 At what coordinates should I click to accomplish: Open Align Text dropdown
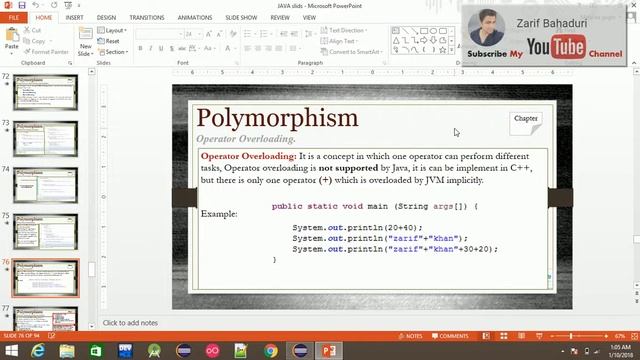pyautogui.click(x=339, y=41)
